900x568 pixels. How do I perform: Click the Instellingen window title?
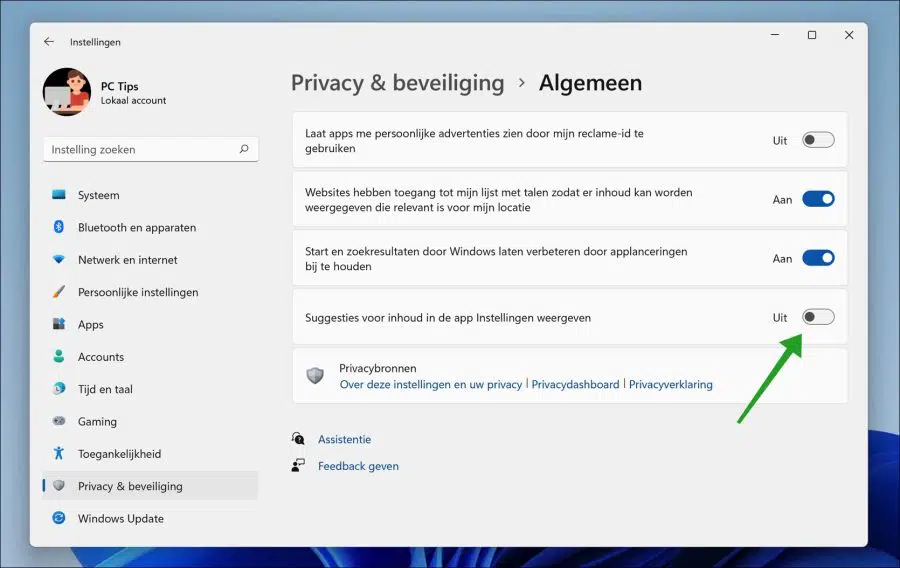point(95,42)
